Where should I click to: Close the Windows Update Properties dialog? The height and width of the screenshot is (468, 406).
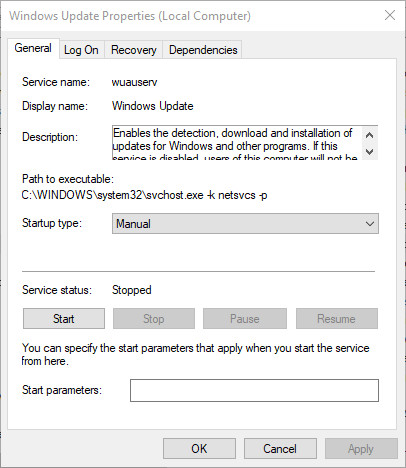click(390, 15)
